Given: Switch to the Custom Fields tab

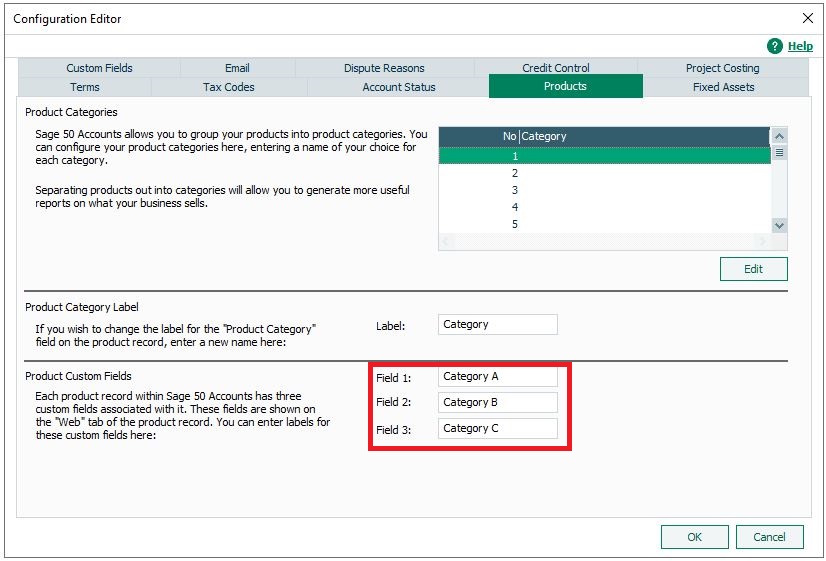Looking at the screenshot, I should click(x=99, y=68).
